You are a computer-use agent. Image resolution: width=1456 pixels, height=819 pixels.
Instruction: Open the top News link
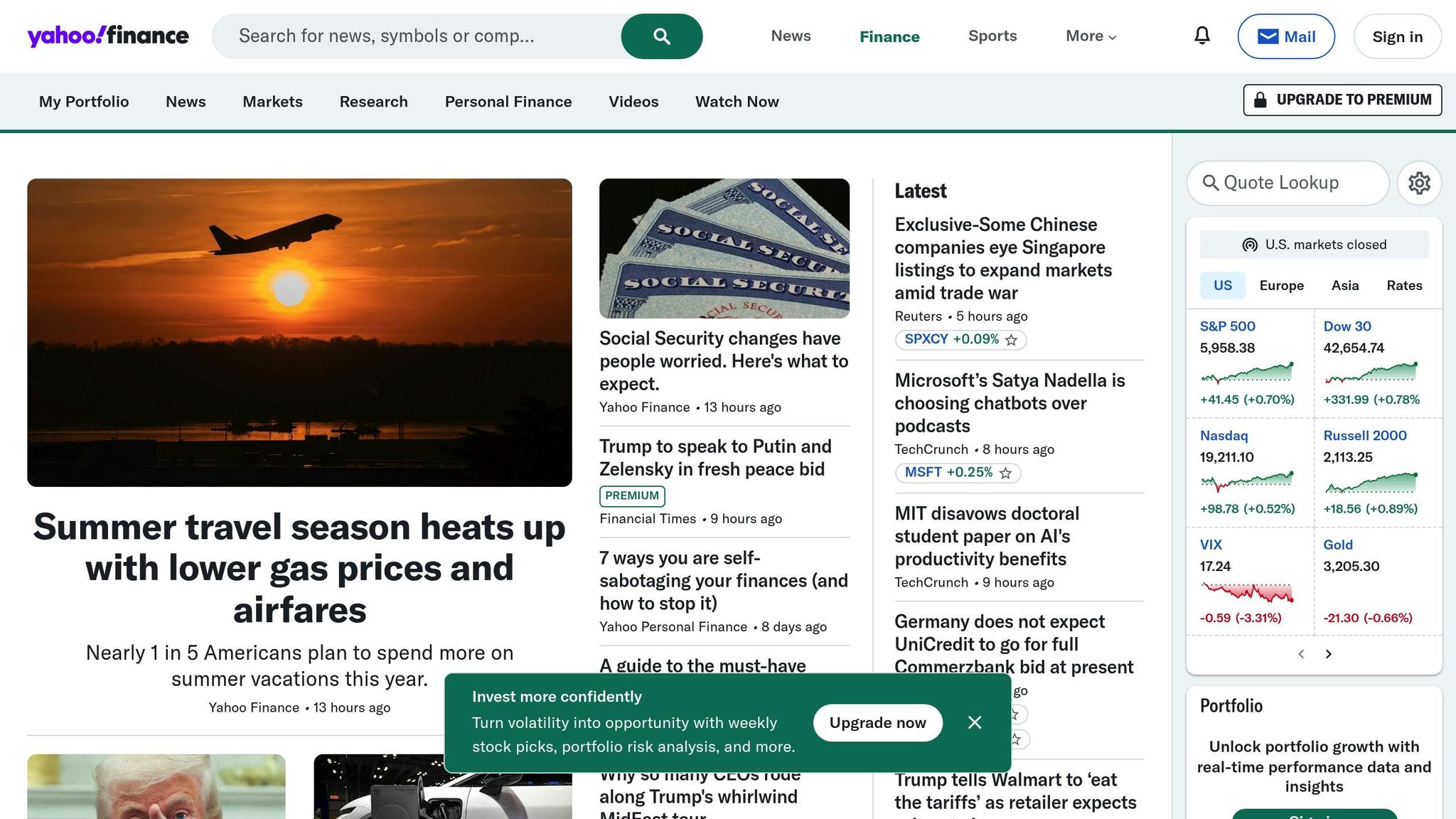point(791,36)
